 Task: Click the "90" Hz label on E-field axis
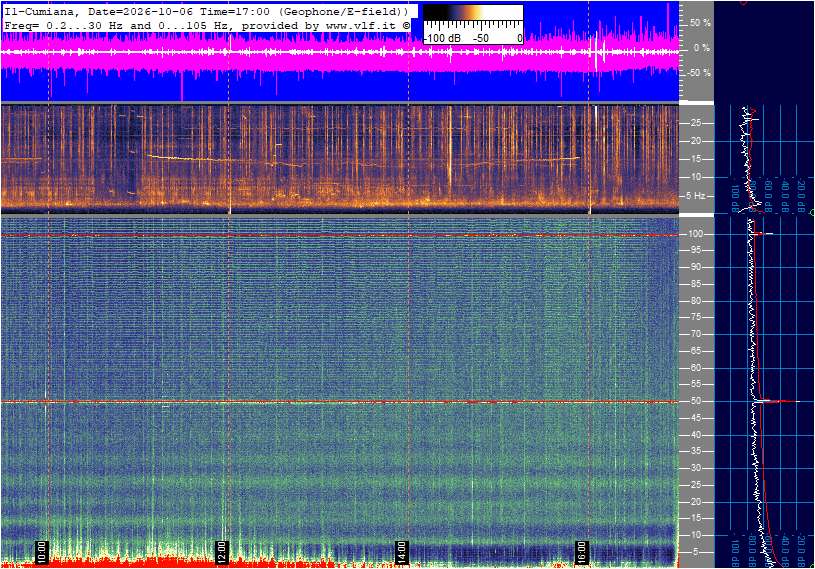click(x=695, y=267)
